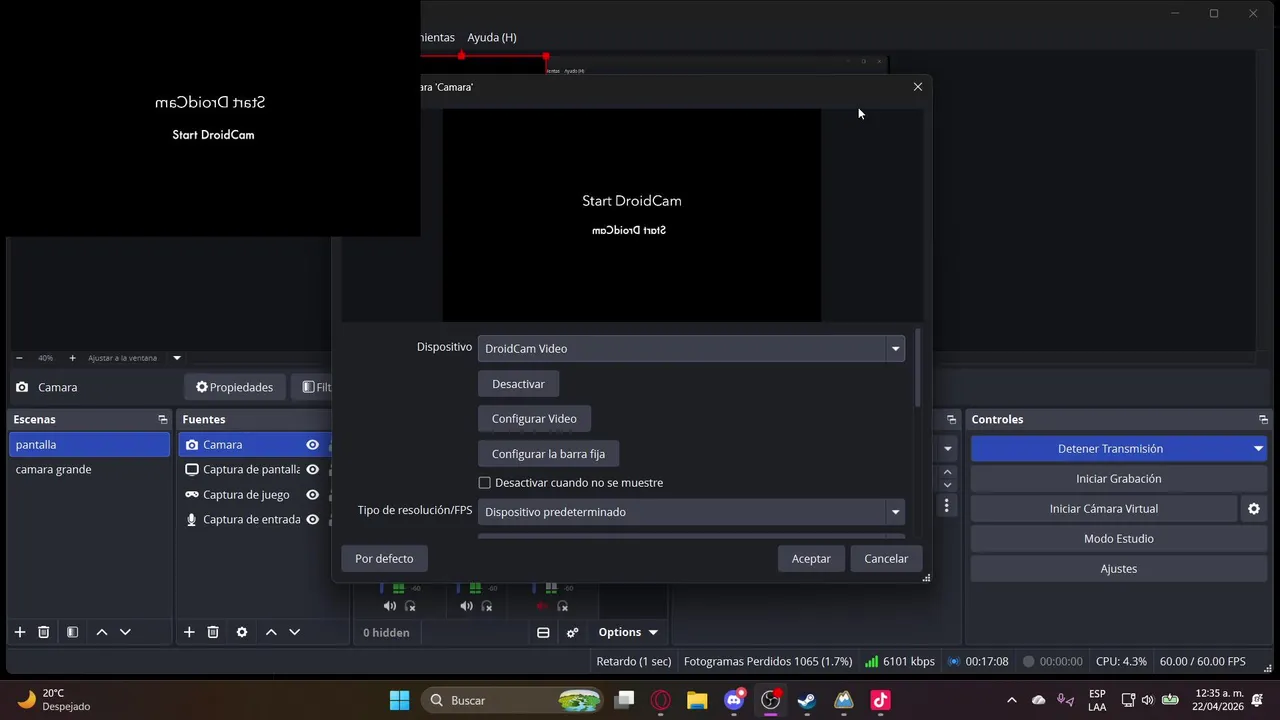The image size is (1280, 720).
Task: Confirm the dialog with Aceptar
Action: click(x=811, y=559)
